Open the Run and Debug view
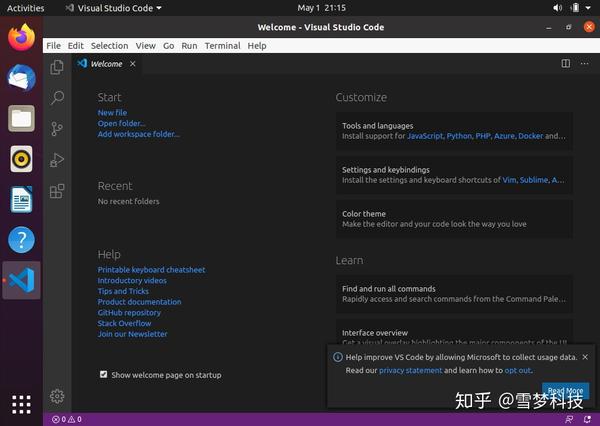This screenshot has width=600, height=426. (x=57, y=160)
